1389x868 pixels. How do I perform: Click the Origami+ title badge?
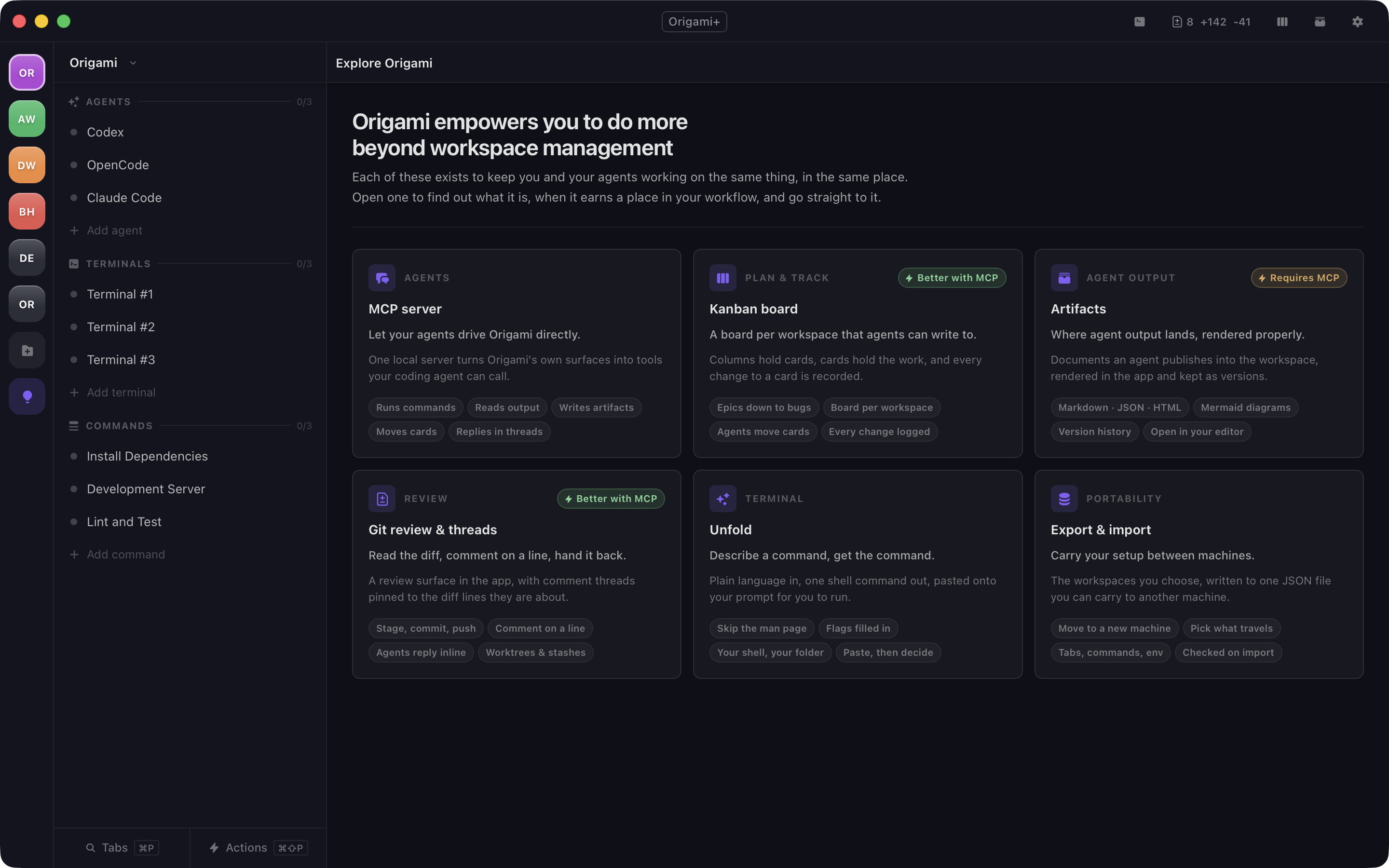[694, 22]
